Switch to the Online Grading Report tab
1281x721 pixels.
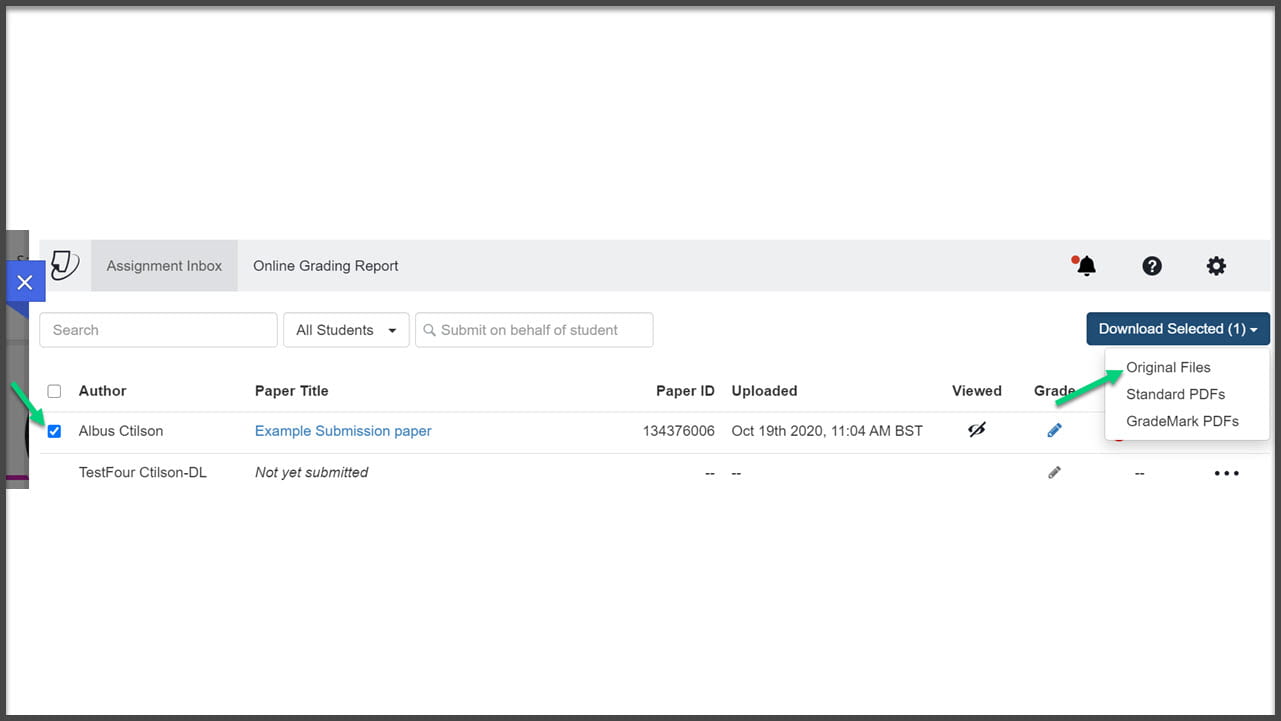pos(326,266)
